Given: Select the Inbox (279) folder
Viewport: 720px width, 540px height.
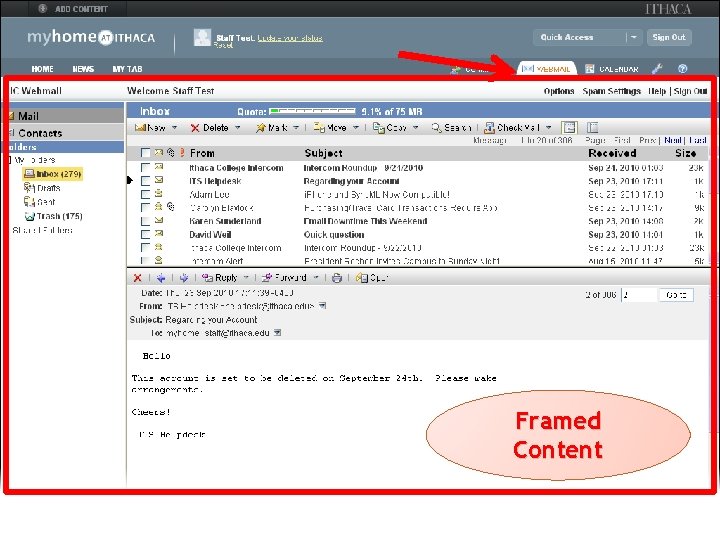Looking at the screenshot, I should coord(52,174).
